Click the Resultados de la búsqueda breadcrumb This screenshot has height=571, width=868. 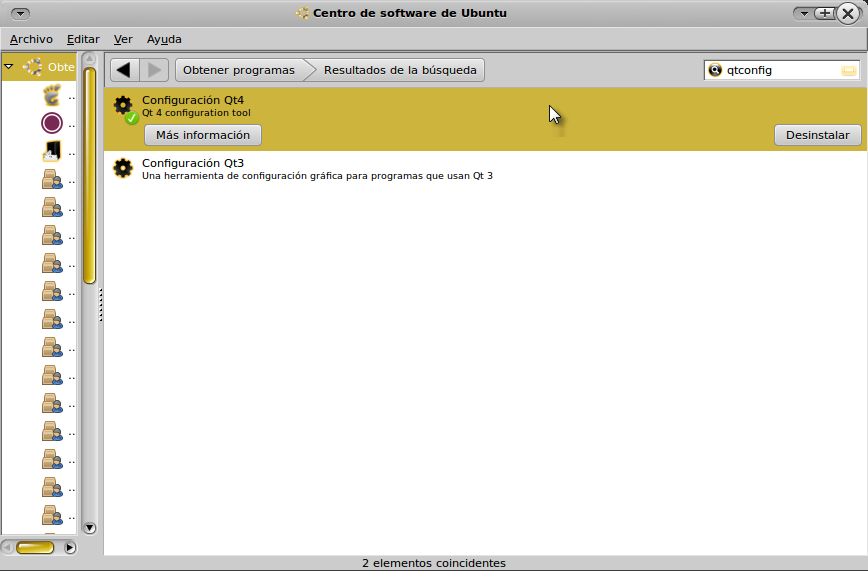pyautogui.click(x=400, y=70)
